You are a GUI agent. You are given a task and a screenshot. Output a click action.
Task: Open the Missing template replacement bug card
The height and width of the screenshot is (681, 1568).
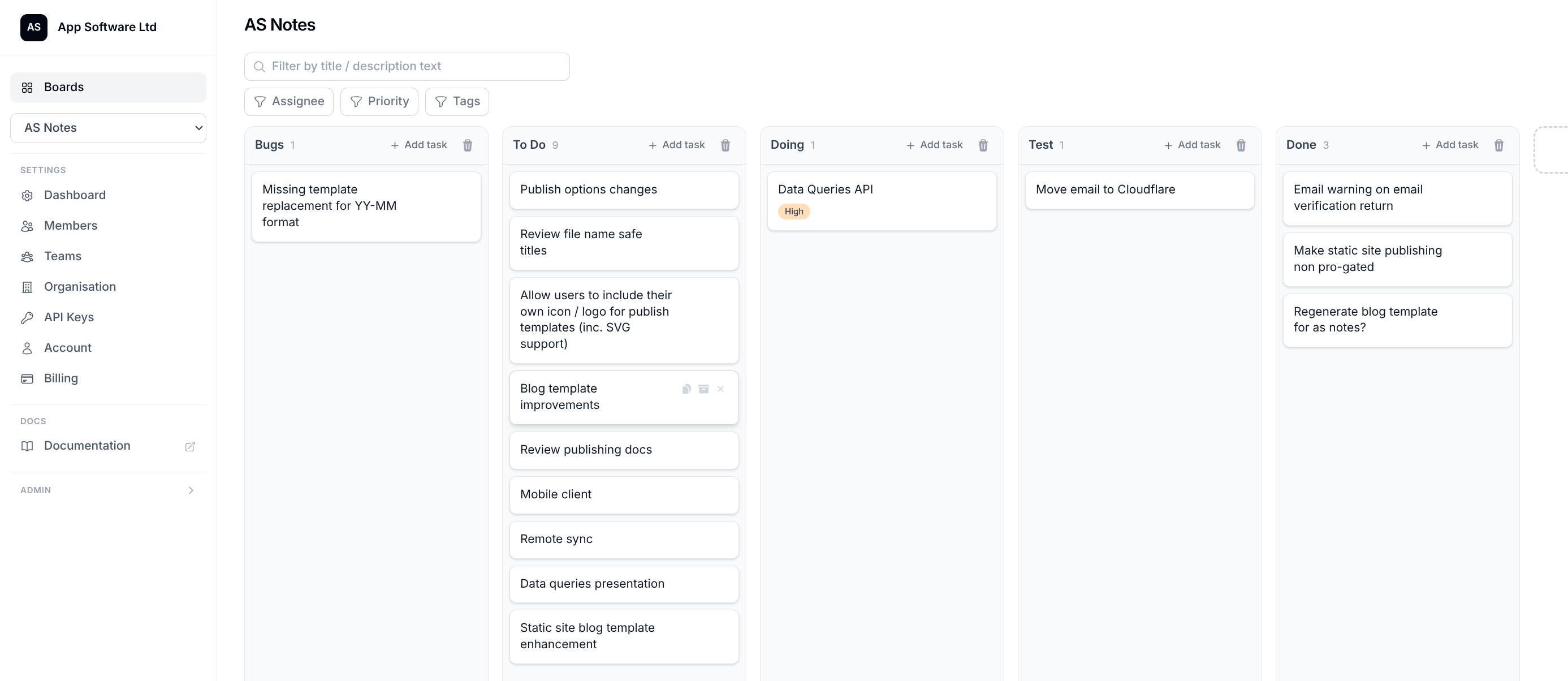point(366,206)
